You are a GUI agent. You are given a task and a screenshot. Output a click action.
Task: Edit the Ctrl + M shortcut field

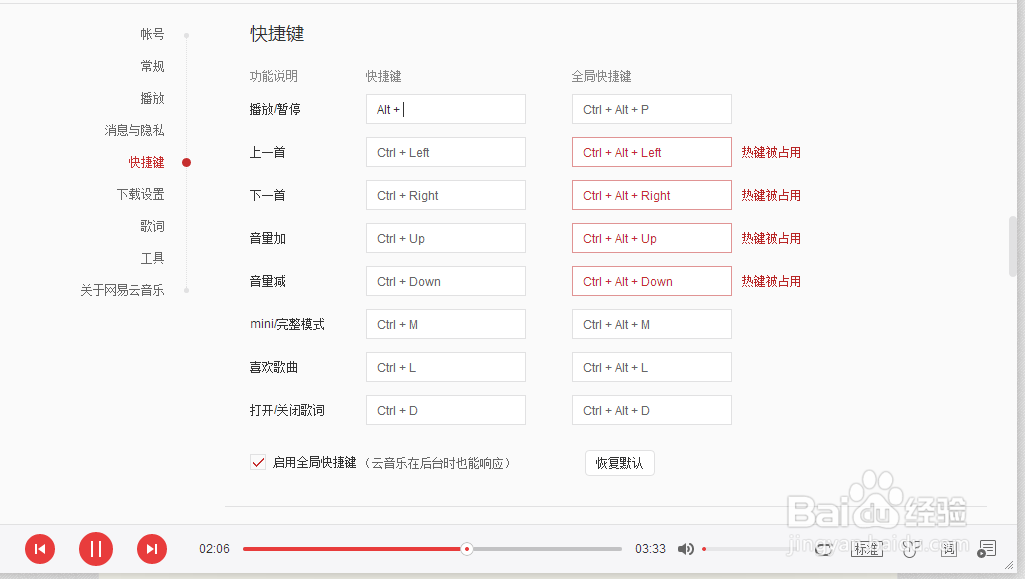pyautogui.click(x=446, y=324)
